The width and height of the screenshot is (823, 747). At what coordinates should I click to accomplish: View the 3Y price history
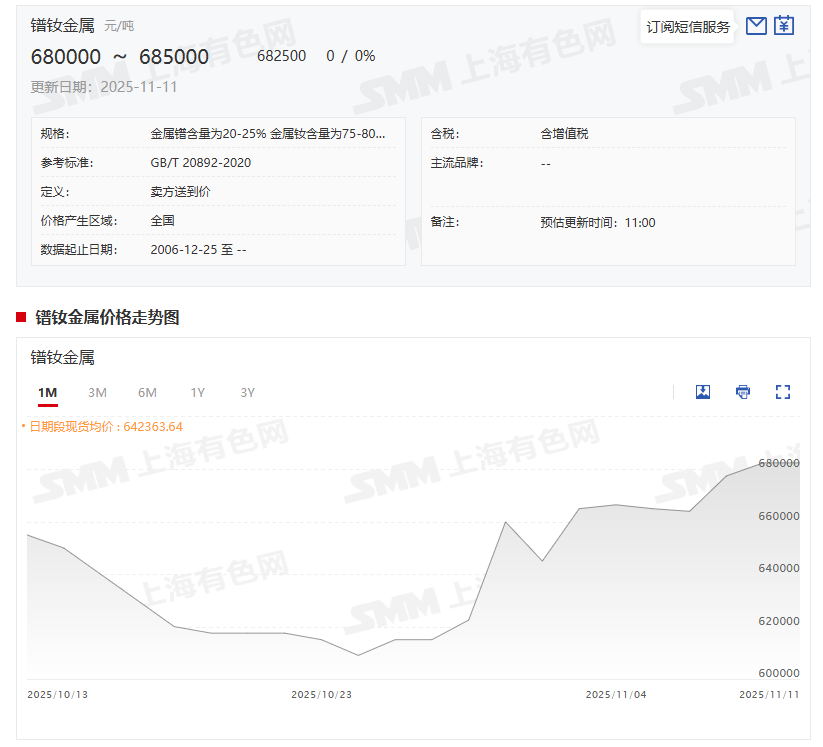coord(247,393)
